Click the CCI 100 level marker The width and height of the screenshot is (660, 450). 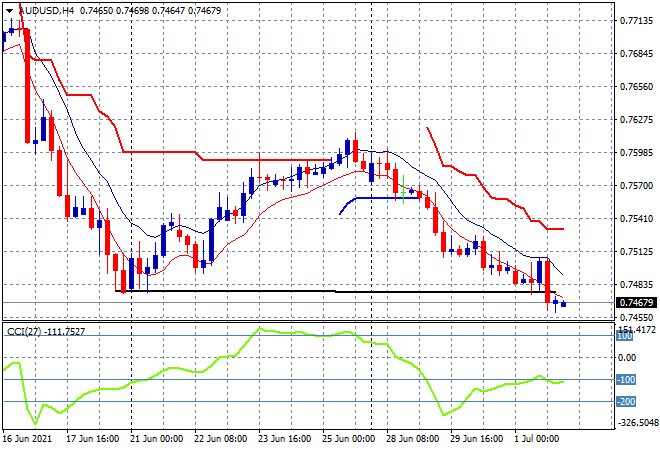click(624, 336)
